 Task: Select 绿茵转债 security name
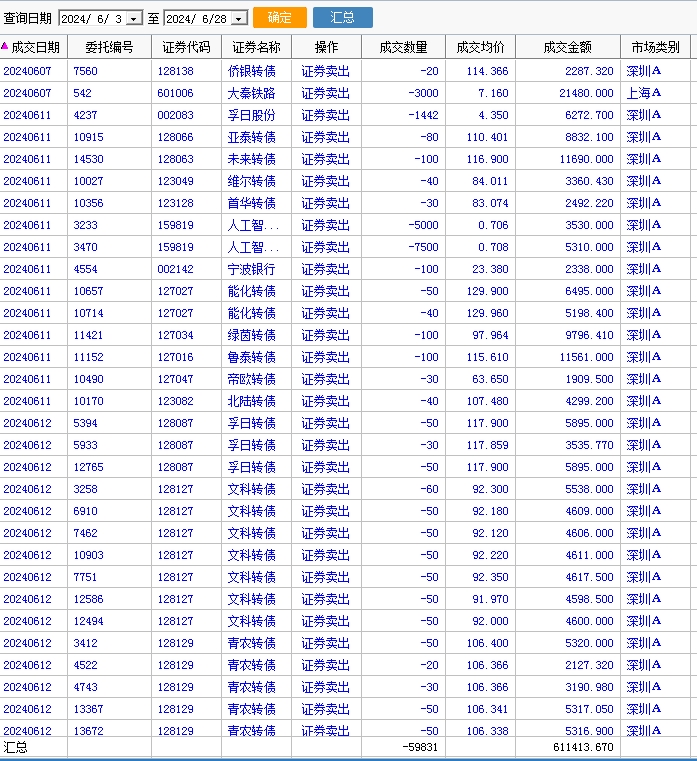251,335
